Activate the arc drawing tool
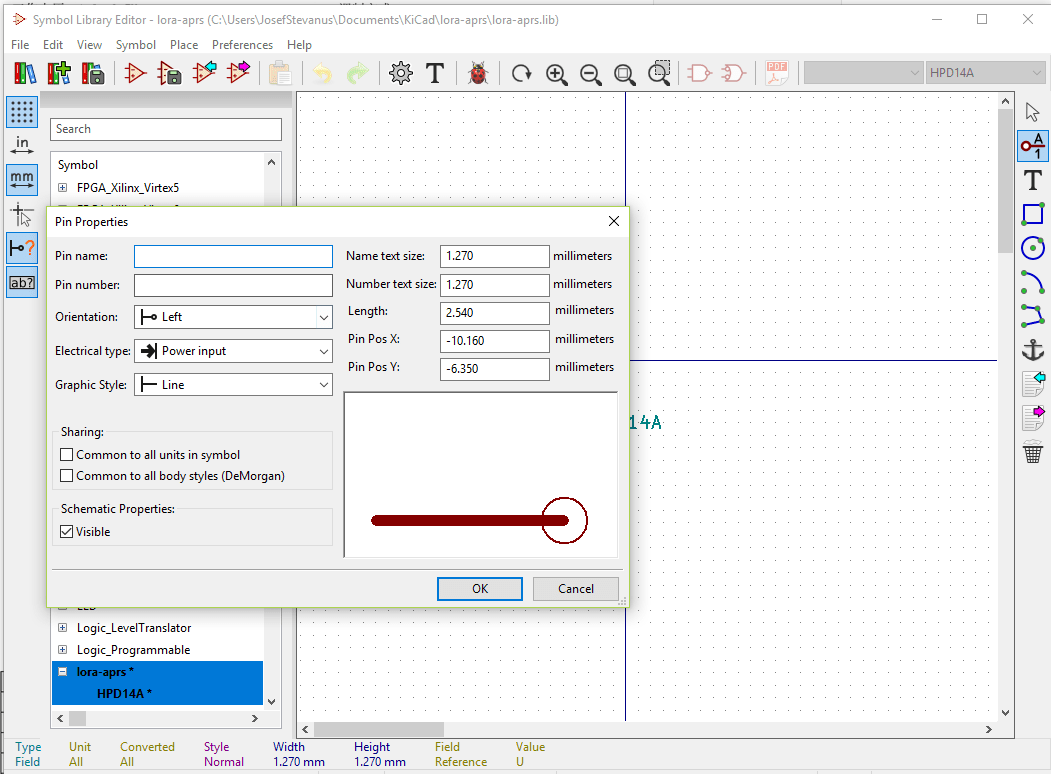 pyautogui.click(x=1033, y=282)
